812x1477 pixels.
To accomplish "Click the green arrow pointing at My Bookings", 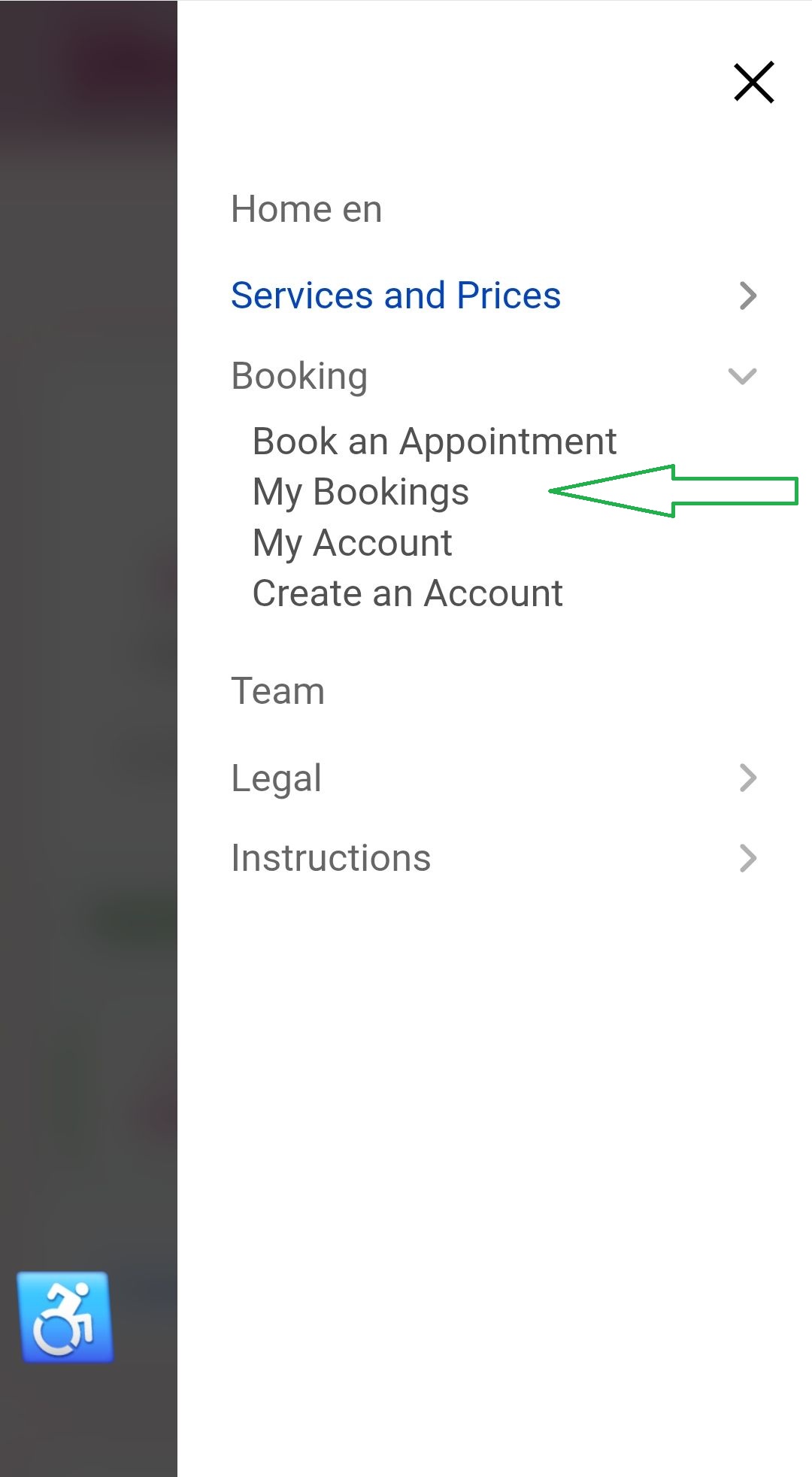I will pyautogui.click(x=673, y=491).
